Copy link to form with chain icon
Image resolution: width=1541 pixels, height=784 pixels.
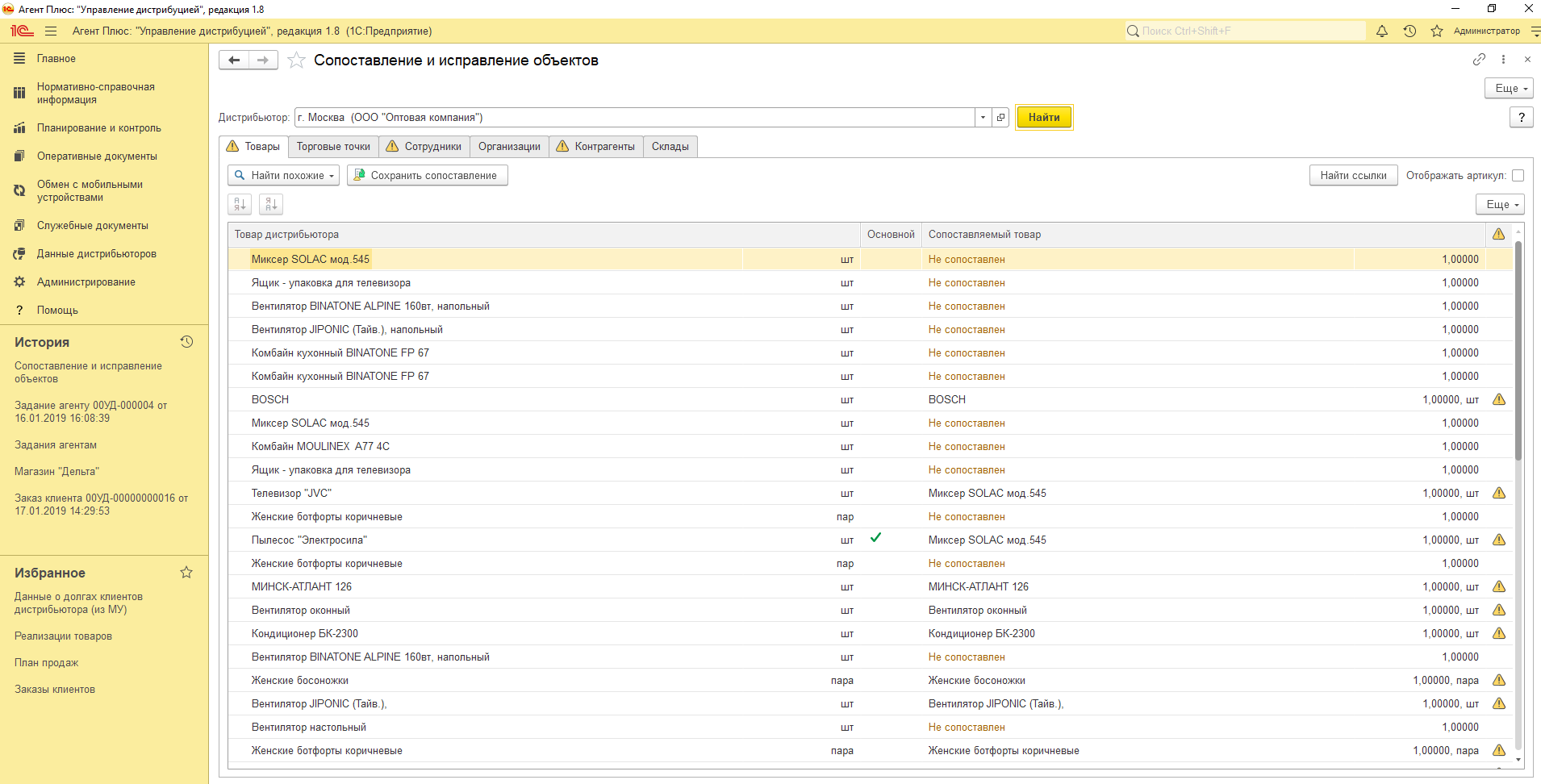pyautogui.click(x=1479, y=59)
